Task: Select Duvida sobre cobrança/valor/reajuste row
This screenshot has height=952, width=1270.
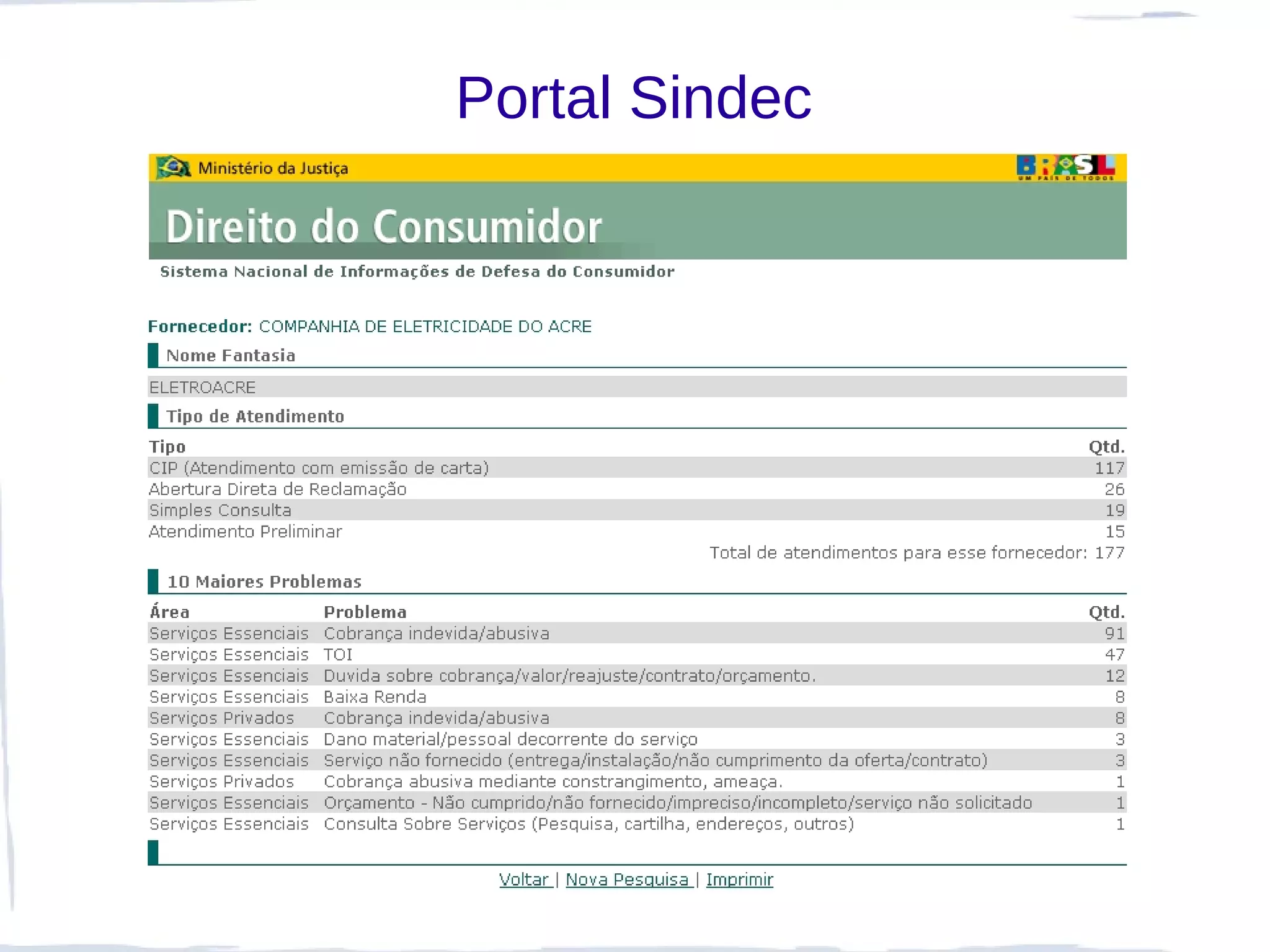Action: (637, 675)
